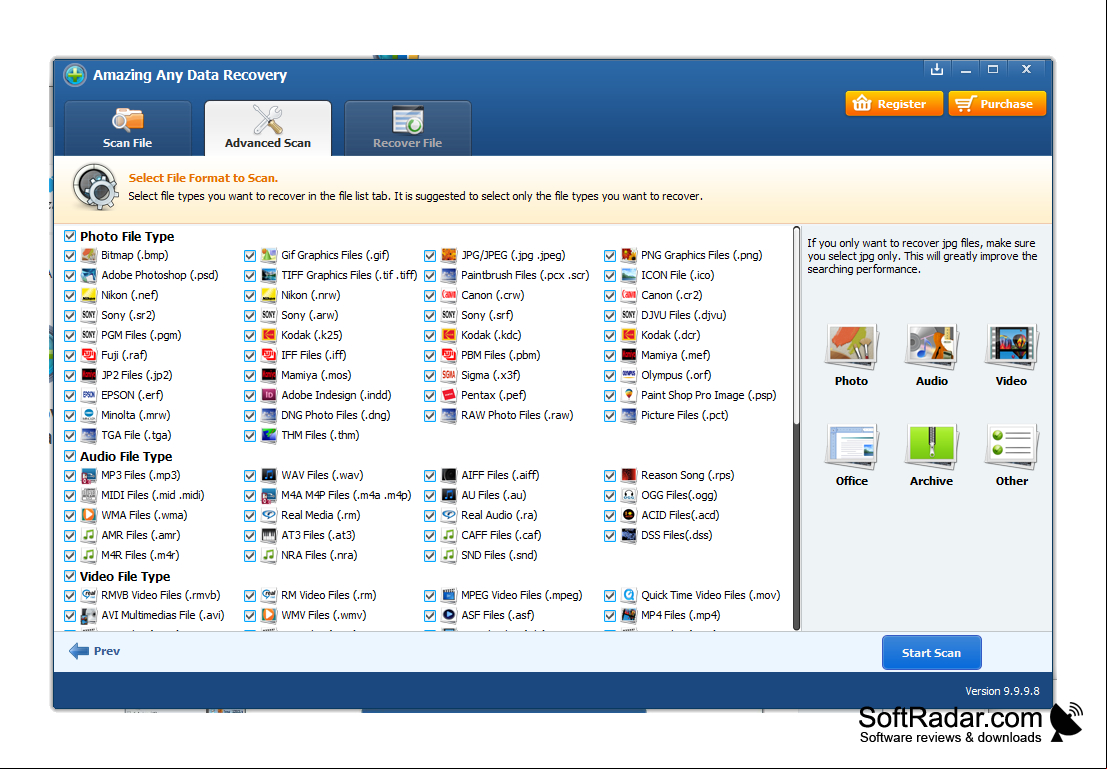
Task: Click the Adobe Indesign (.indd) file icon
Action: pyautogui.click(x=269, y=395)
